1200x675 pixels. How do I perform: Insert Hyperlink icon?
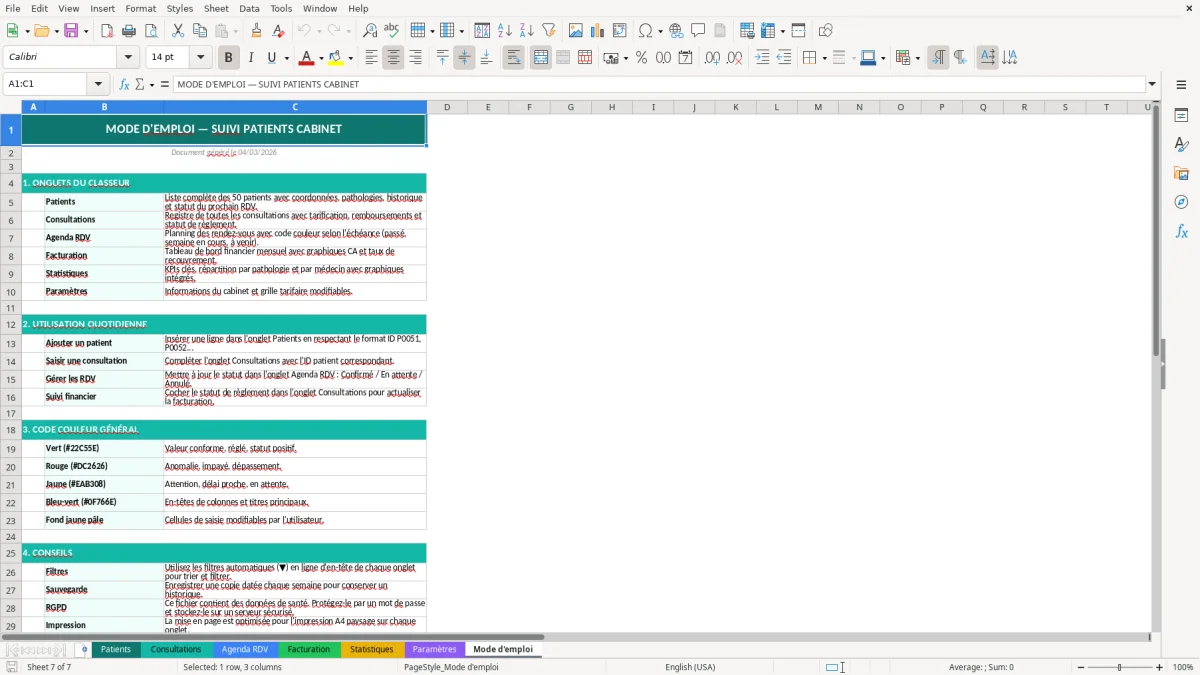point(676,31)
